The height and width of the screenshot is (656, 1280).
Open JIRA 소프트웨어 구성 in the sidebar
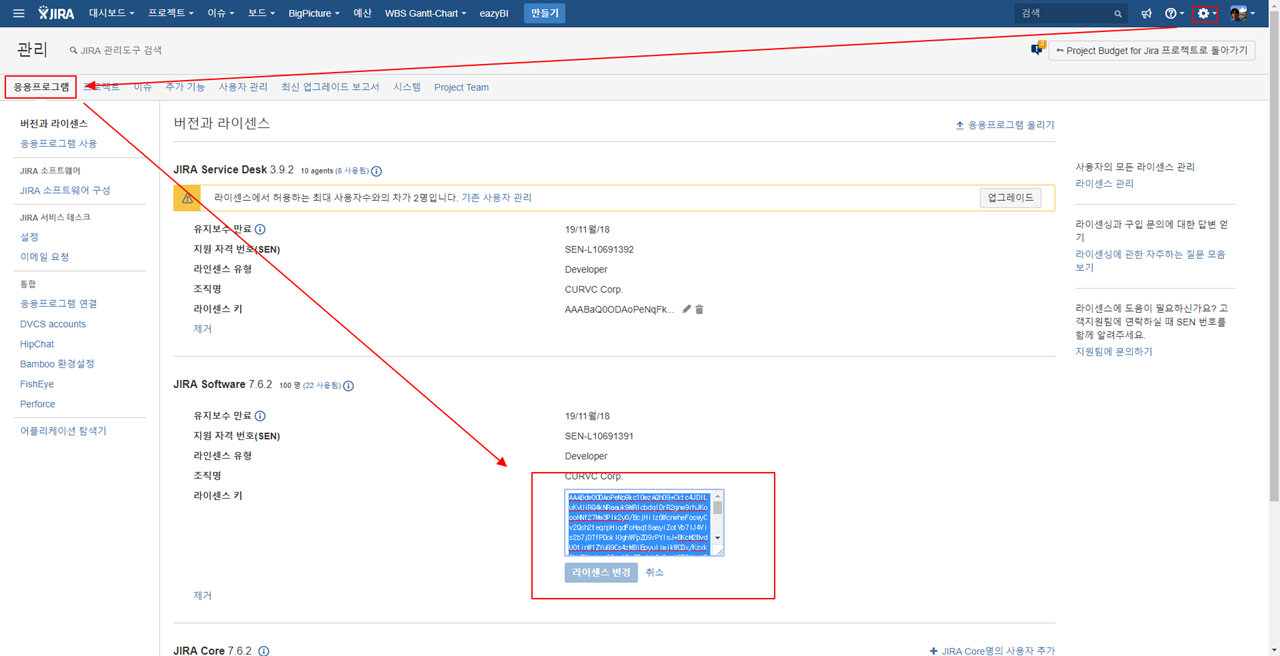tap(65, 190)
